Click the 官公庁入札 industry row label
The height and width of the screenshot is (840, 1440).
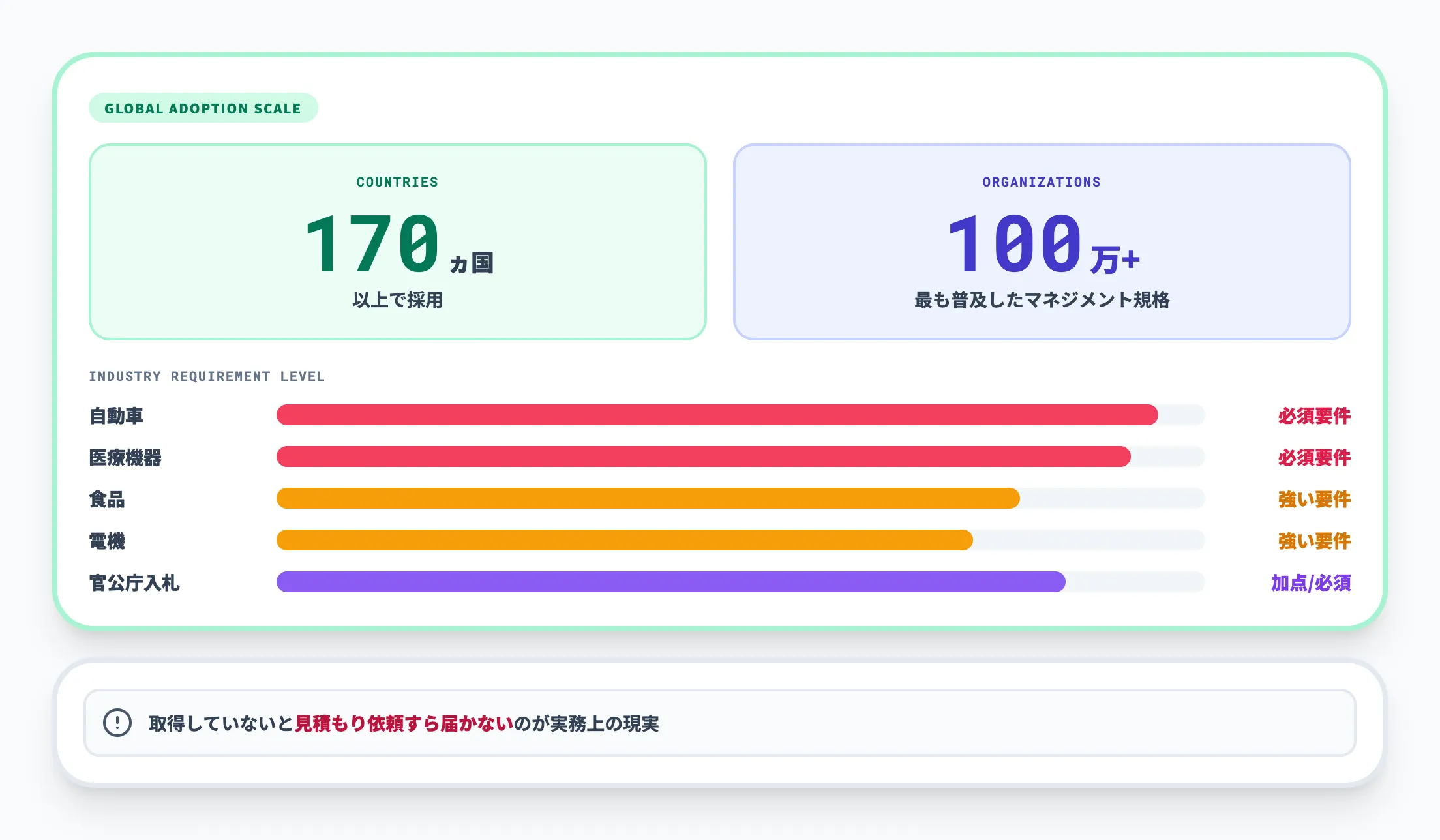(x=134, y=582)
